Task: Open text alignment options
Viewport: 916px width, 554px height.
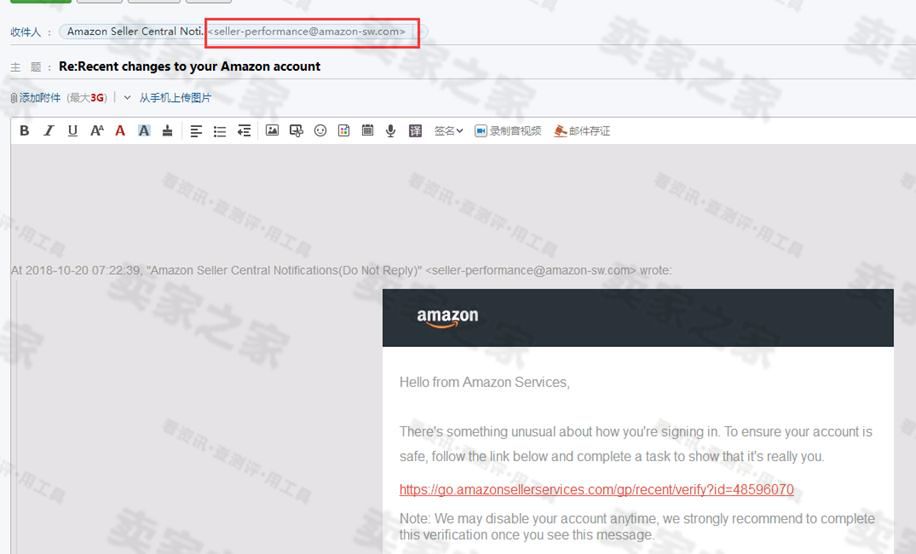Action: (x=196, y=131)
